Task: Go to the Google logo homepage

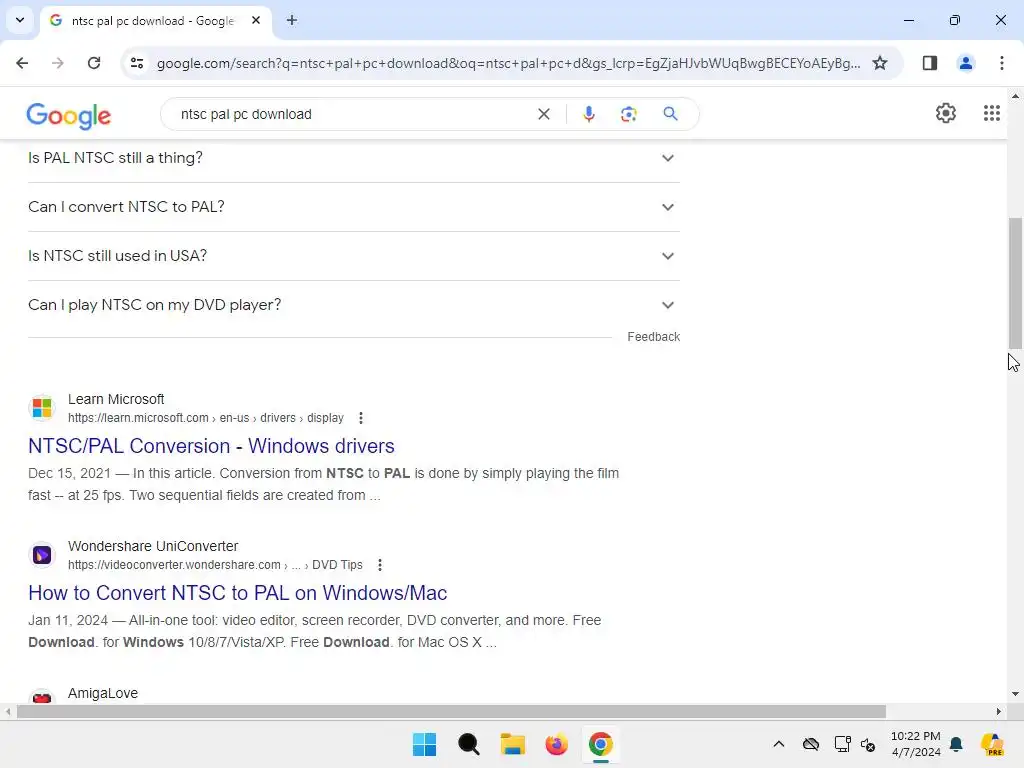Action: pos(69,116)
